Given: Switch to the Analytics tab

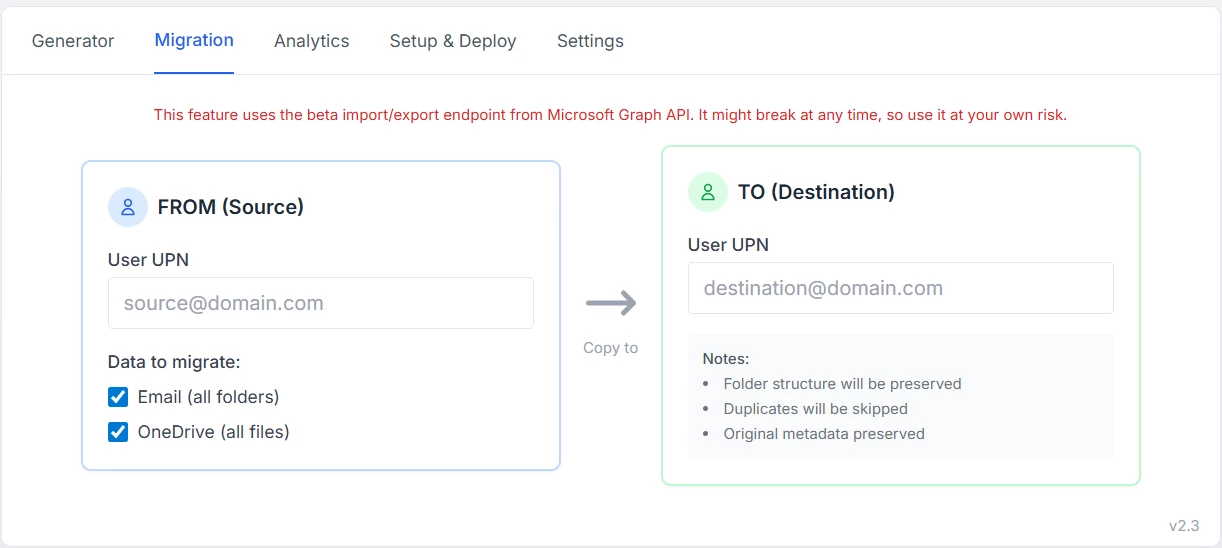Looking at the screenshot, I should [x=312, y=41].
